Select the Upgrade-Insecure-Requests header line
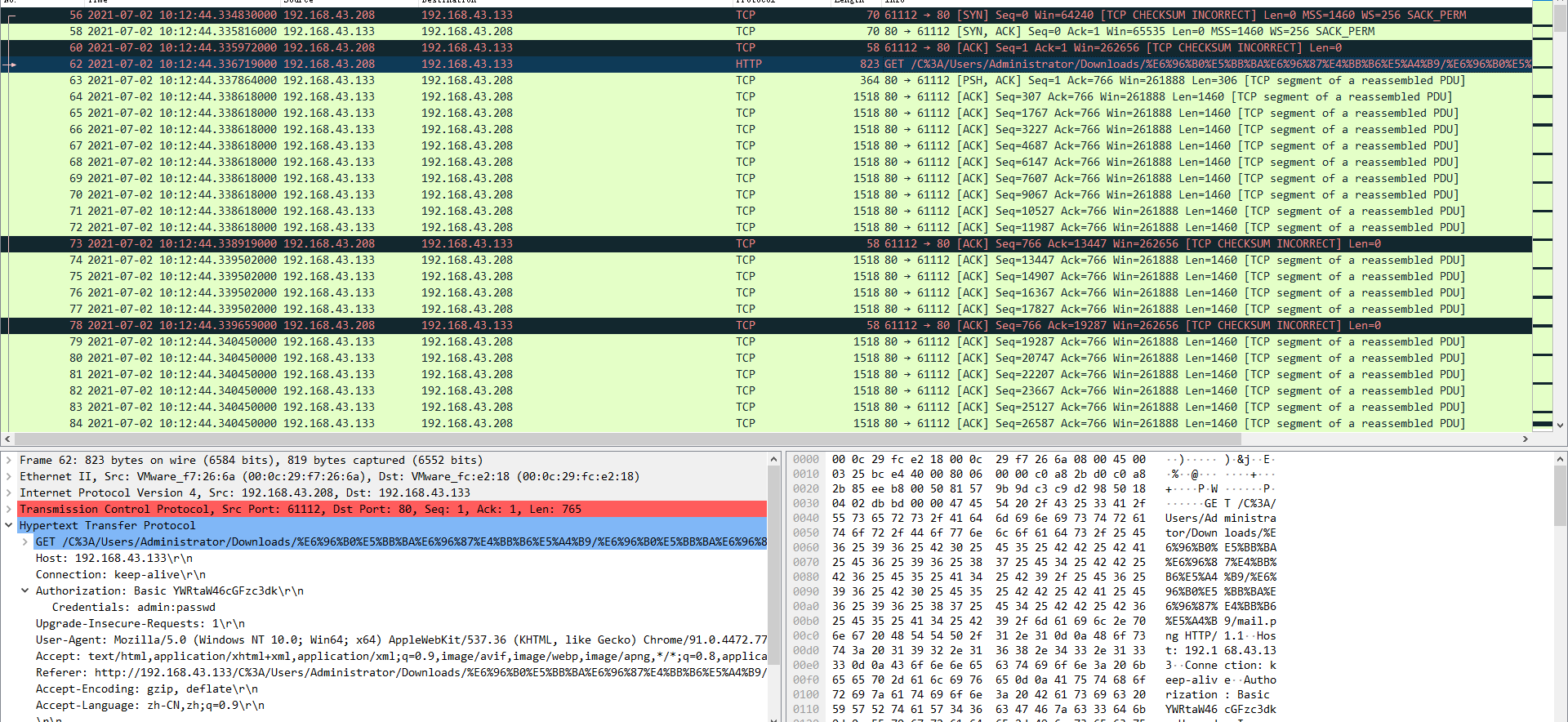The height and width of the screenshot is (722, 1568). (x=140, y=624)
